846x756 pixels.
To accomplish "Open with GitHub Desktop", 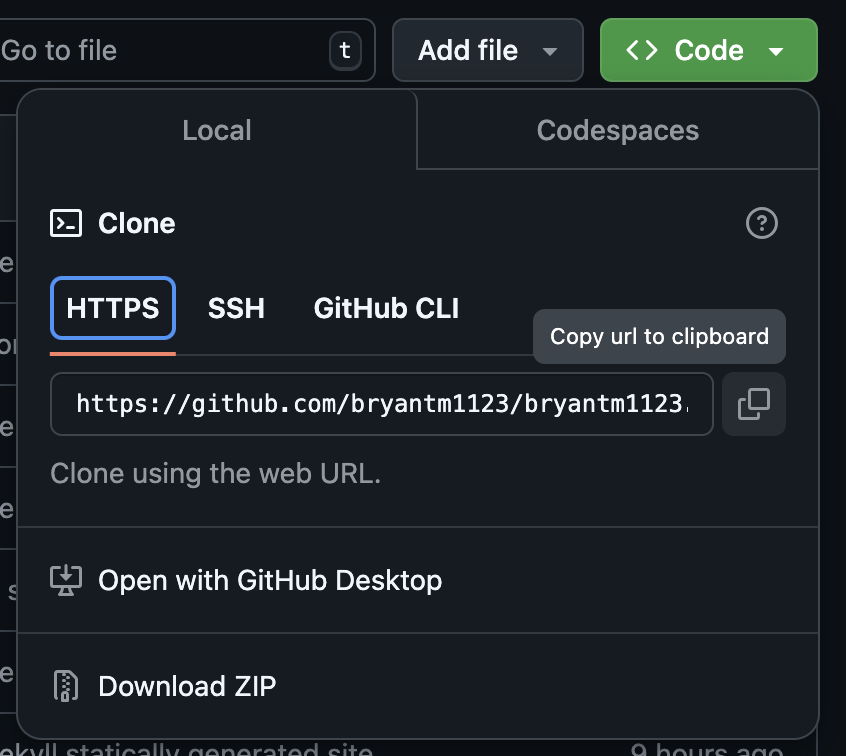I will click(x=418, y=580).
